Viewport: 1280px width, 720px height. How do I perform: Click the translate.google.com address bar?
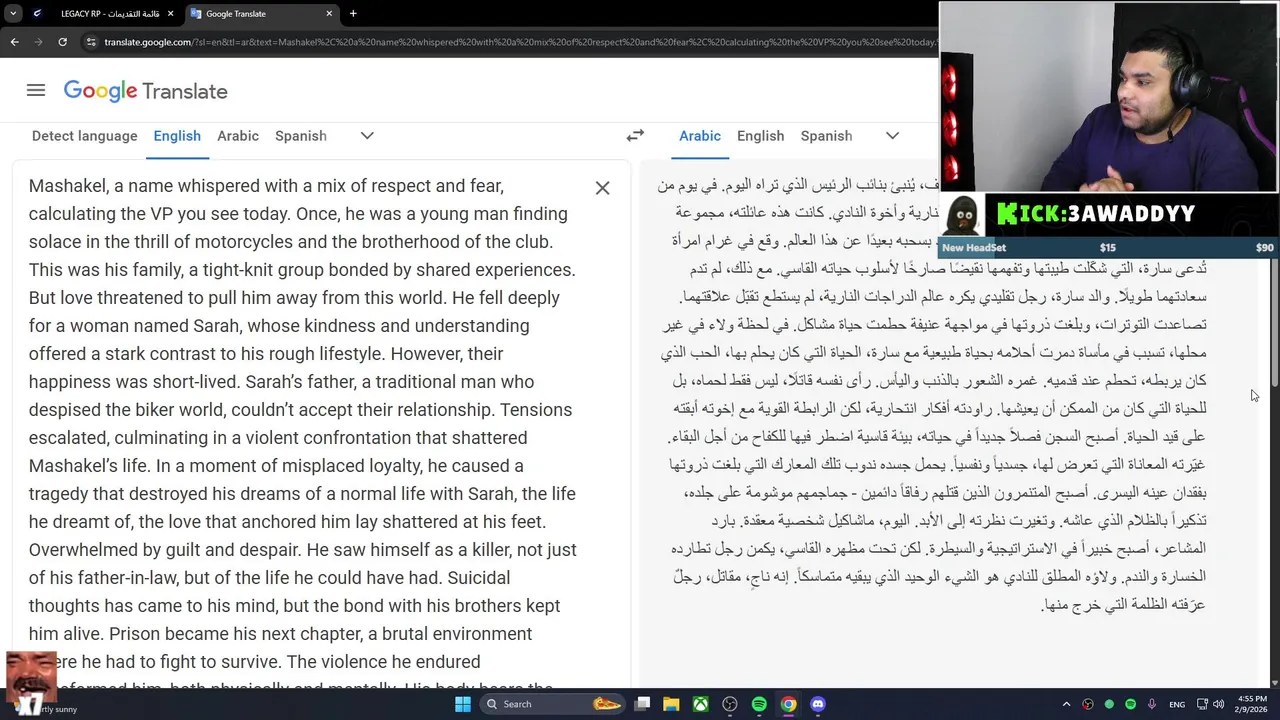(520, 42)
